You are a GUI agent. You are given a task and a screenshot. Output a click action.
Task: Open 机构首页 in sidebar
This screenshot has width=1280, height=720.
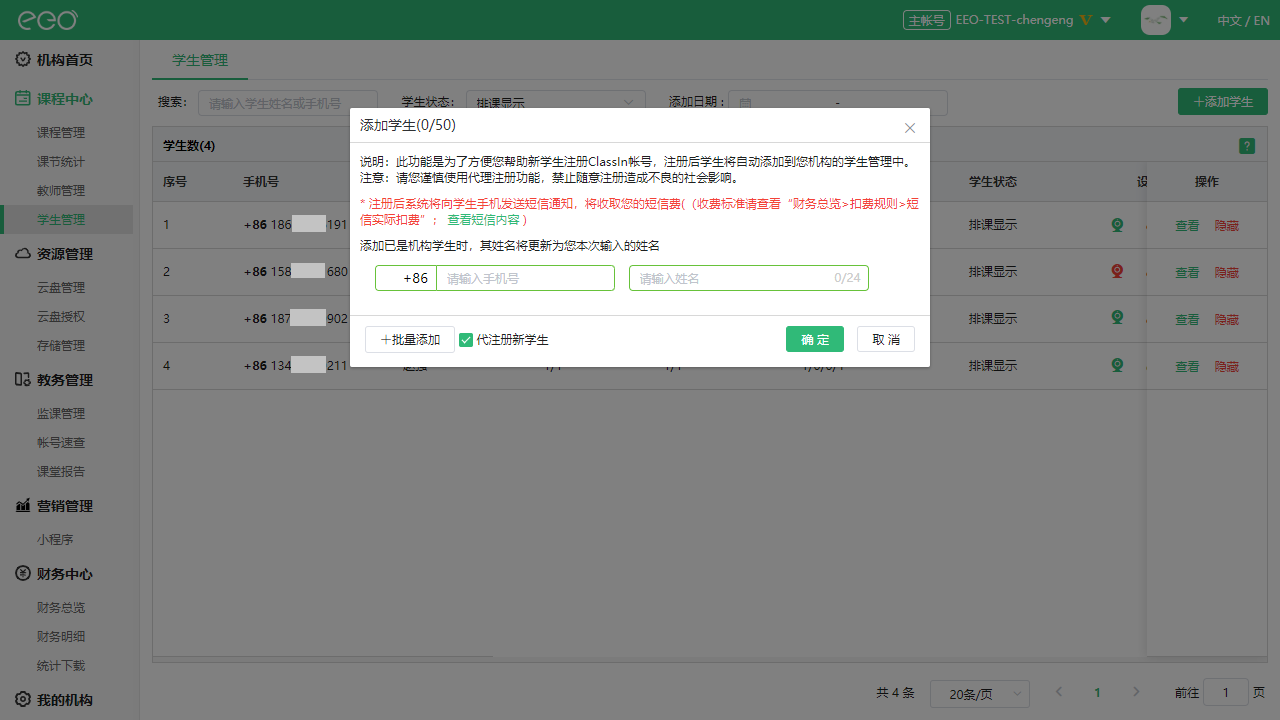(65, 60)
